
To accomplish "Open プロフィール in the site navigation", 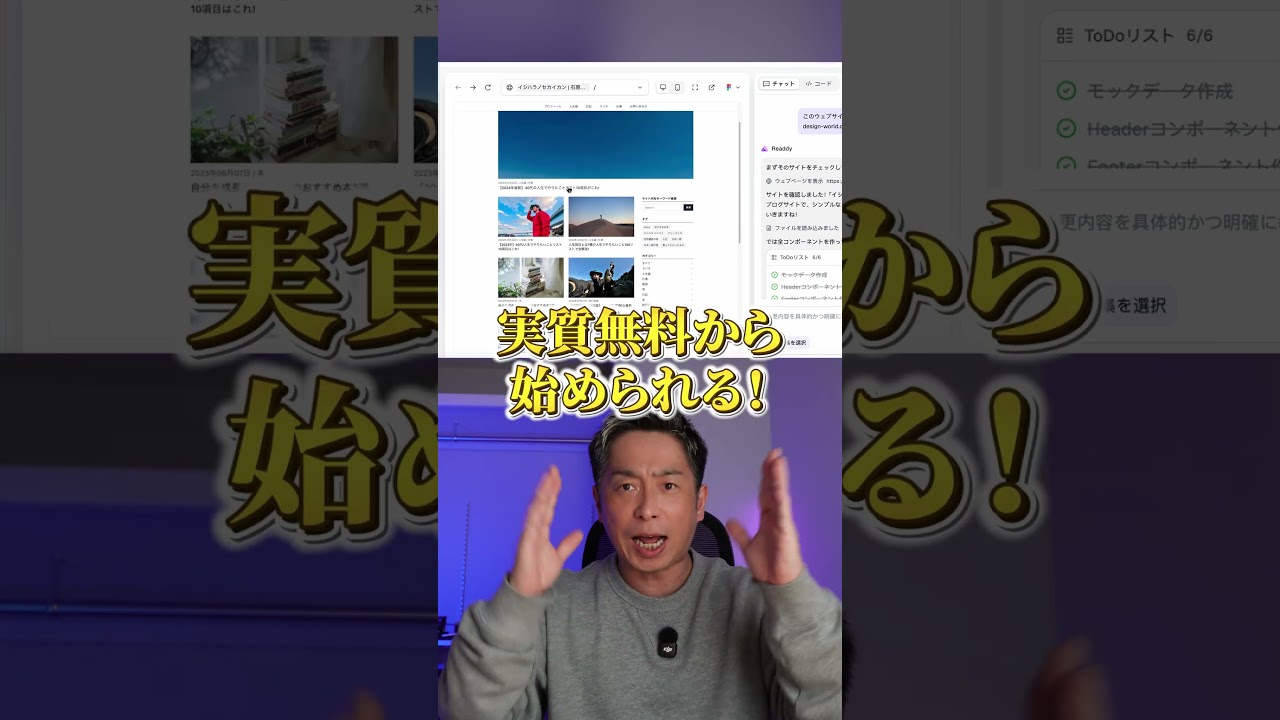I will (553, 106).
